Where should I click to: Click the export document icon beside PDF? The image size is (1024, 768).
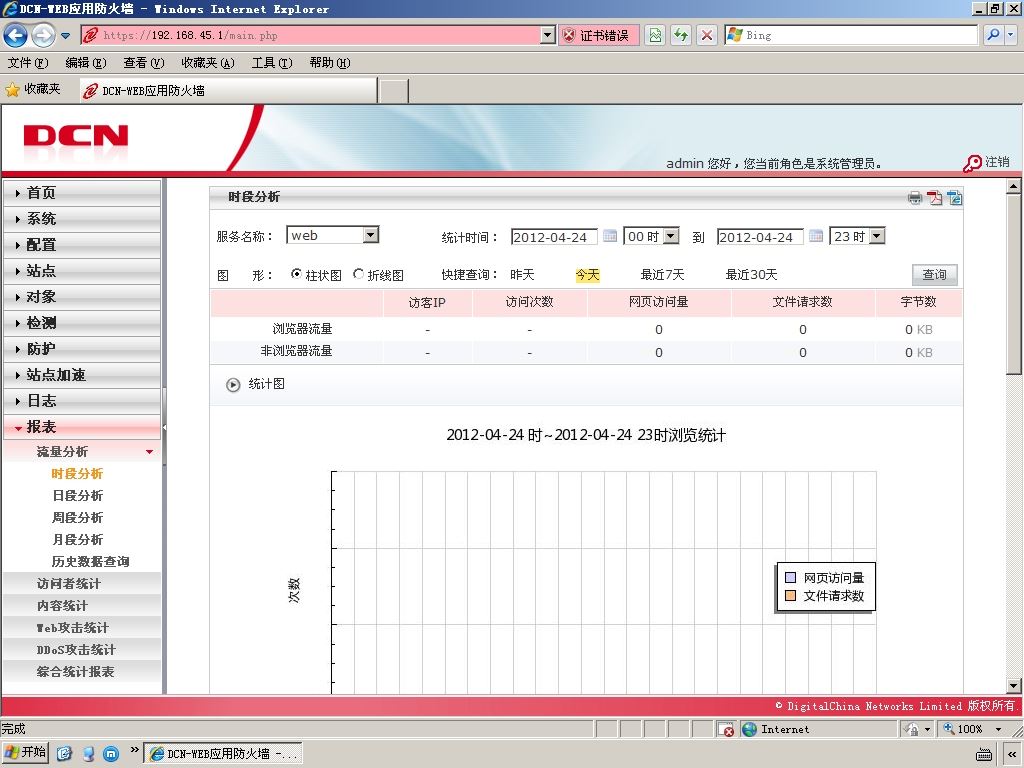point(955,198)
